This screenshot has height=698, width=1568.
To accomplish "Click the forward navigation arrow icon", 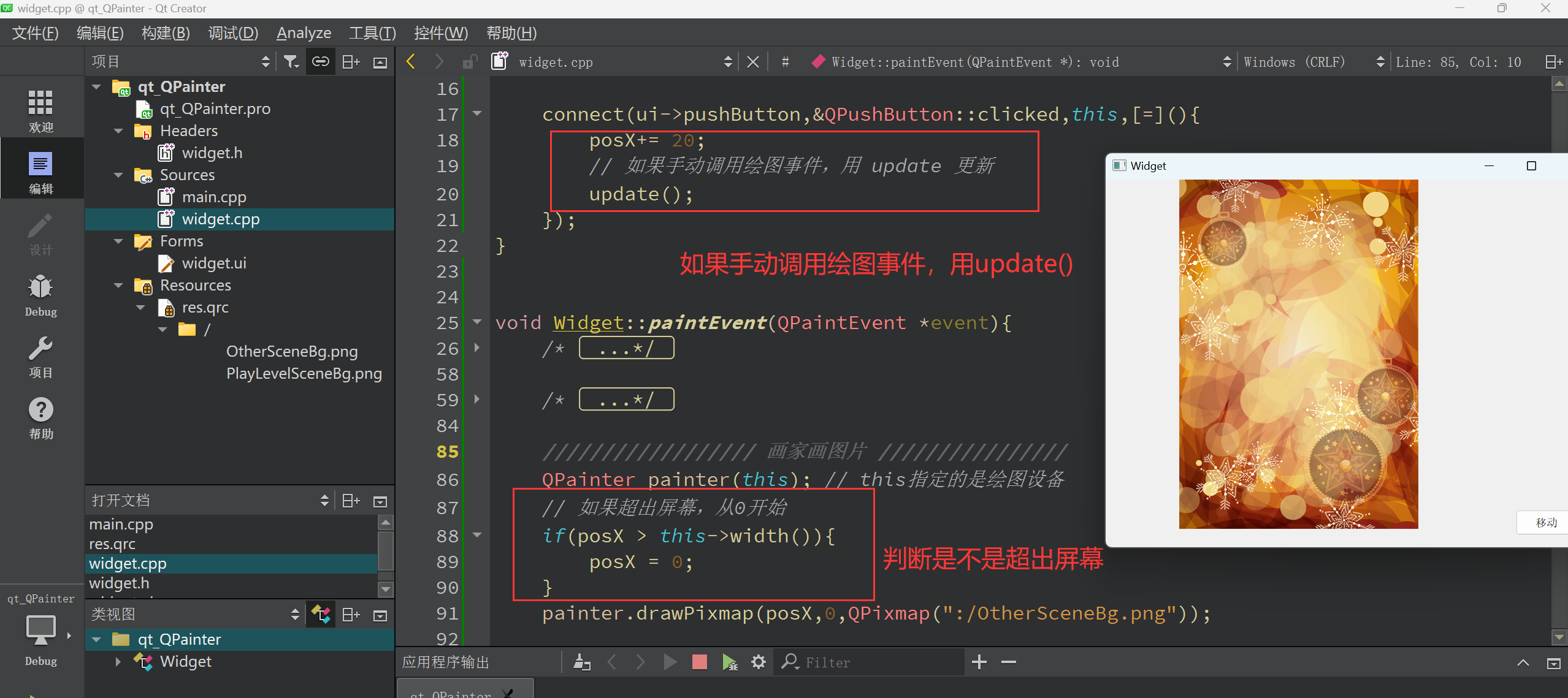I will point(438,62).
